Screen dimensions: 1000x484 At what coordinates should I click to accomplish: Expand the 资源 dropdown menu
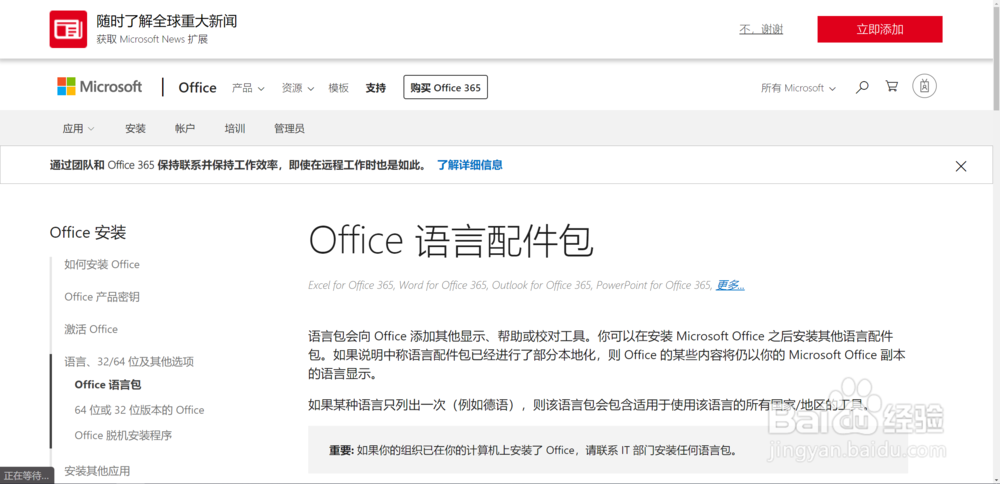click(298, 88)
